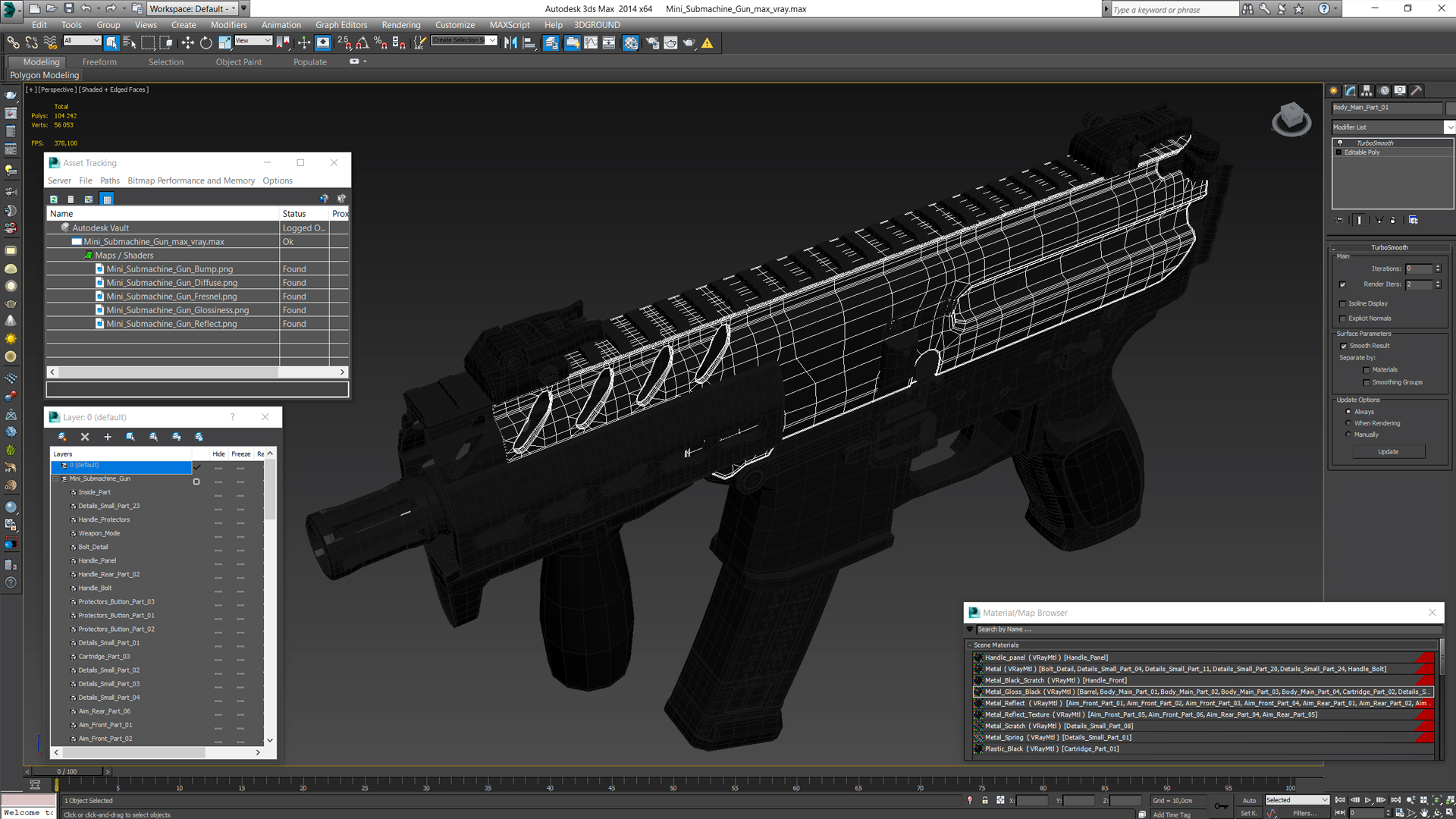Click the Select by Name icon
Image resolution: width=1456 pixels, height=819 pixels.
130,43
